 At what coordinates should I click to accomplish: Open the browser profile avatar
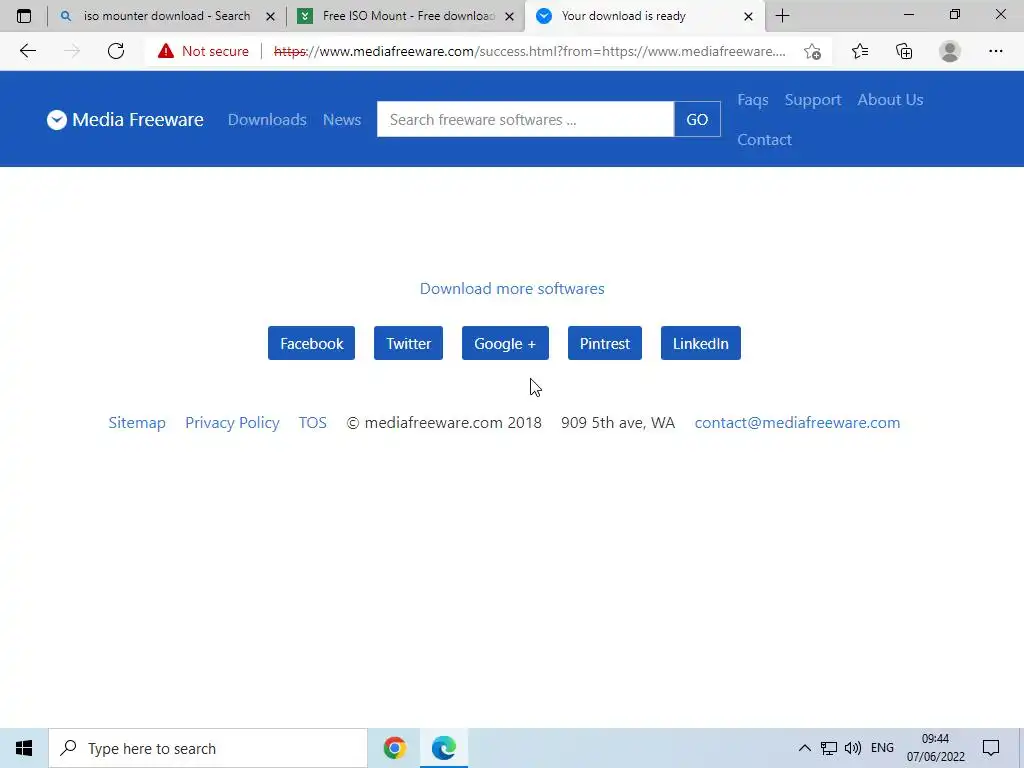click(x=950, y=51)
